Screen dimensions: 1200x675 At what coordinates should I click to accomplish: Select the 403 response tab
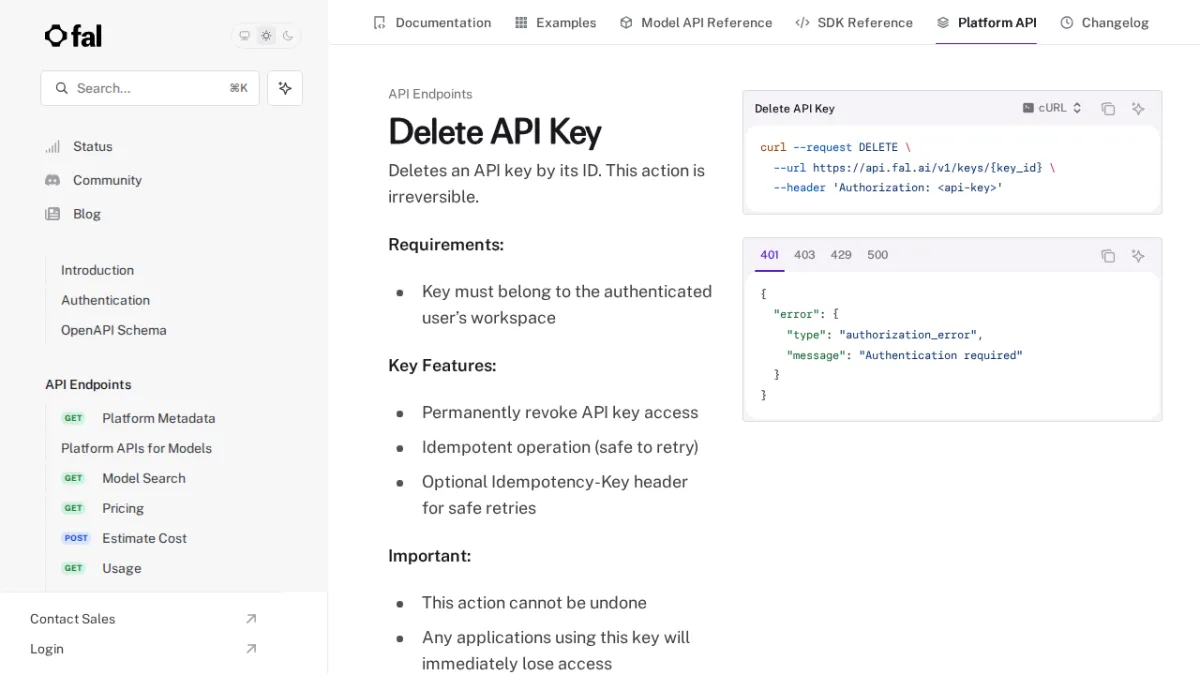pos(805,255)
